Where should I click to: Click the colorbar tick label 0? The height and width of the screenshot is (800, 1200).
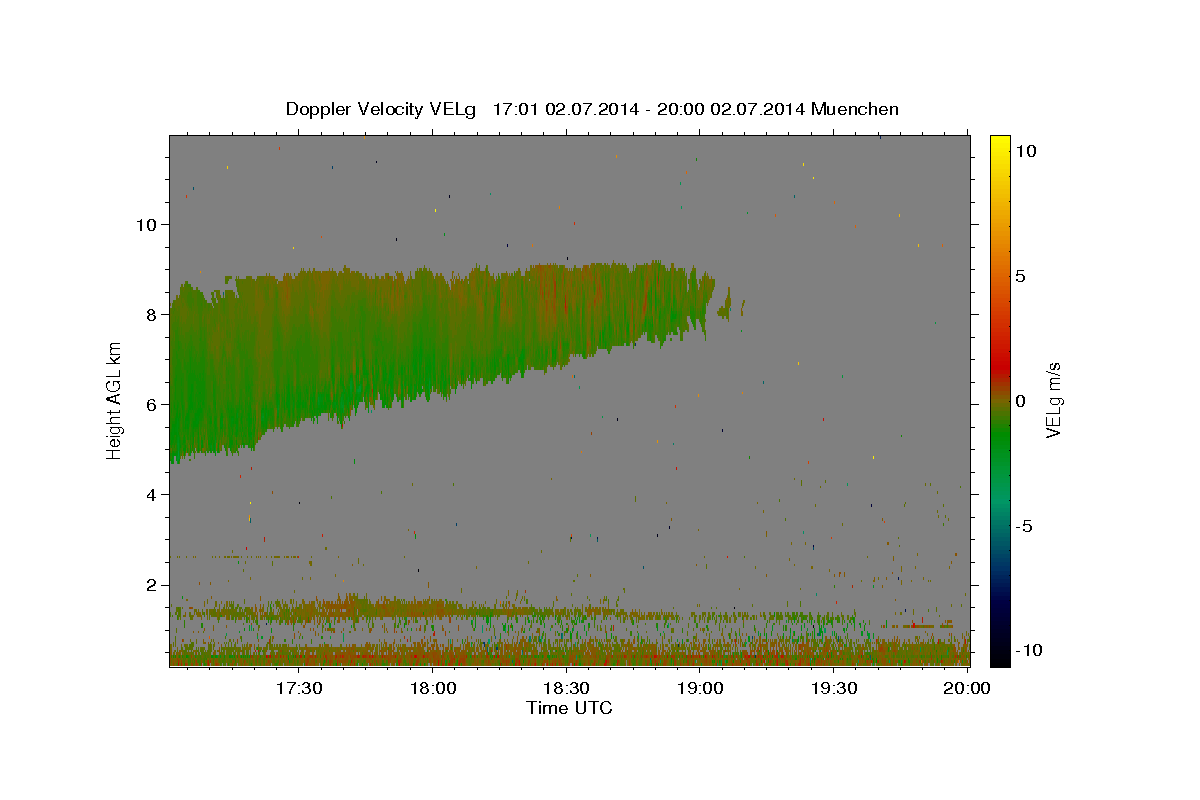(1020, 401)
